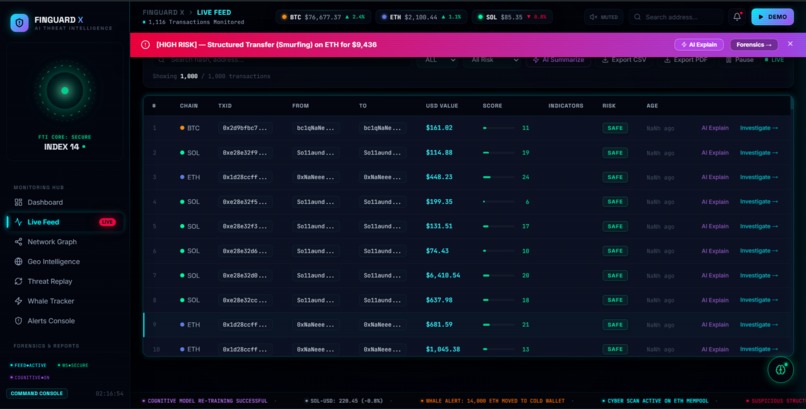The image size is (806, 409).
Task: Click the score bar showing 11
Action: (x=499, y=128)
